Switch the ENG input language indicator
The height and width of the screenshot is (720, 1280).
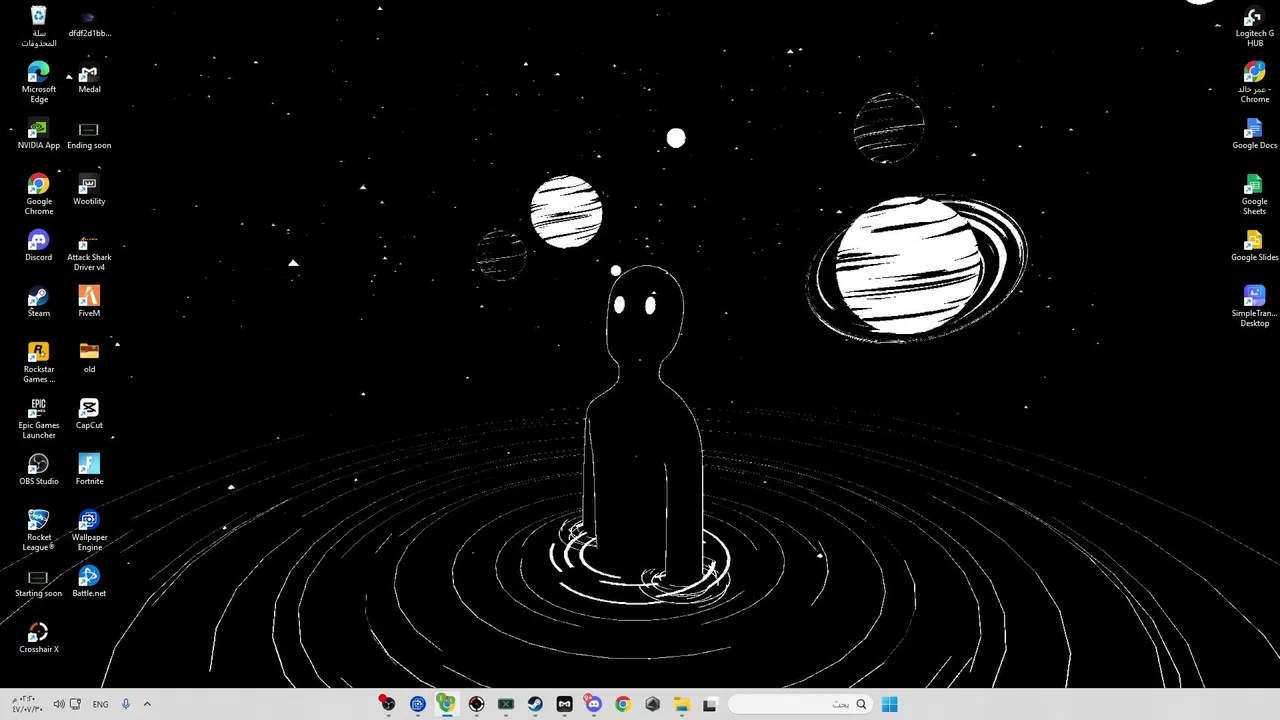(x=100, y=704)
